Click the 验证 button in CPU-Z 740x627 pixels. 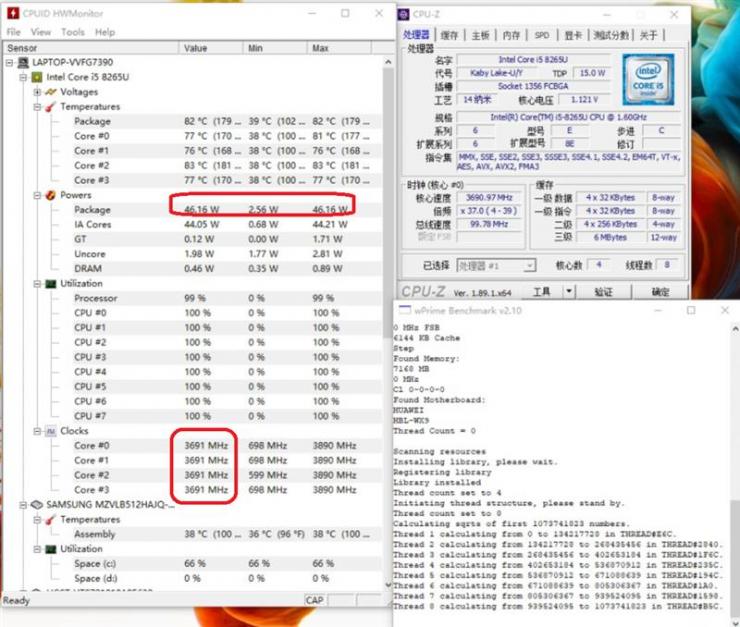[604, 292]
